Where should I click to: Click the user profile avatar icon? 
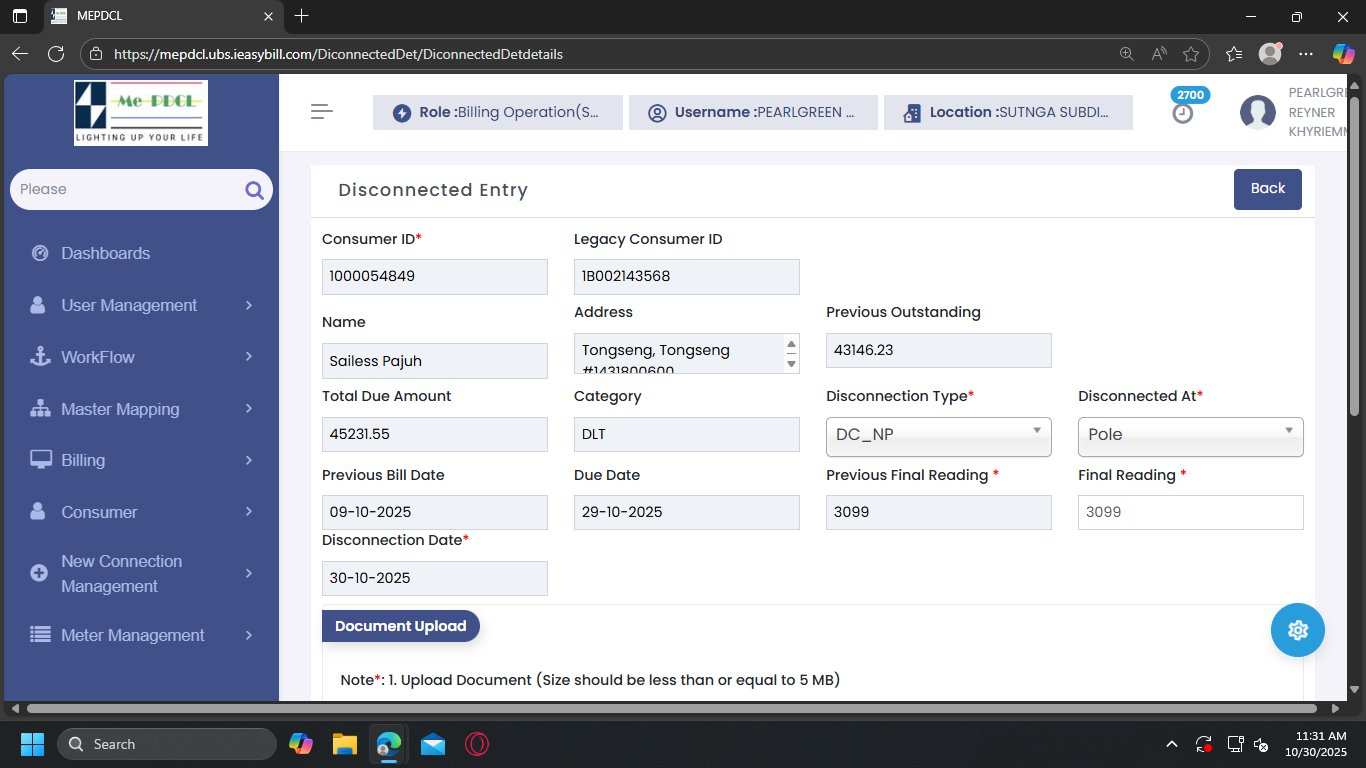tap(1257, 113)
